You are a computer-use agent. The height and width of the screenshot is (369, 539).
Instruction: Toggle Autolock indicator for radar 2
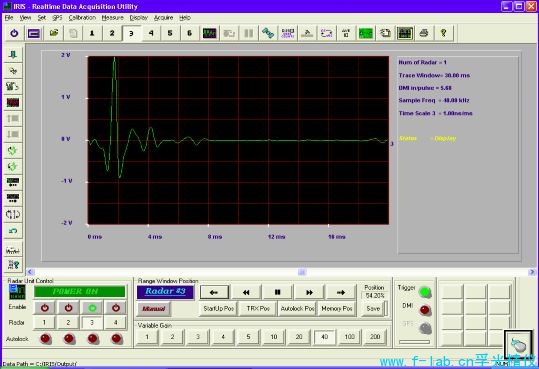(69, 339)
